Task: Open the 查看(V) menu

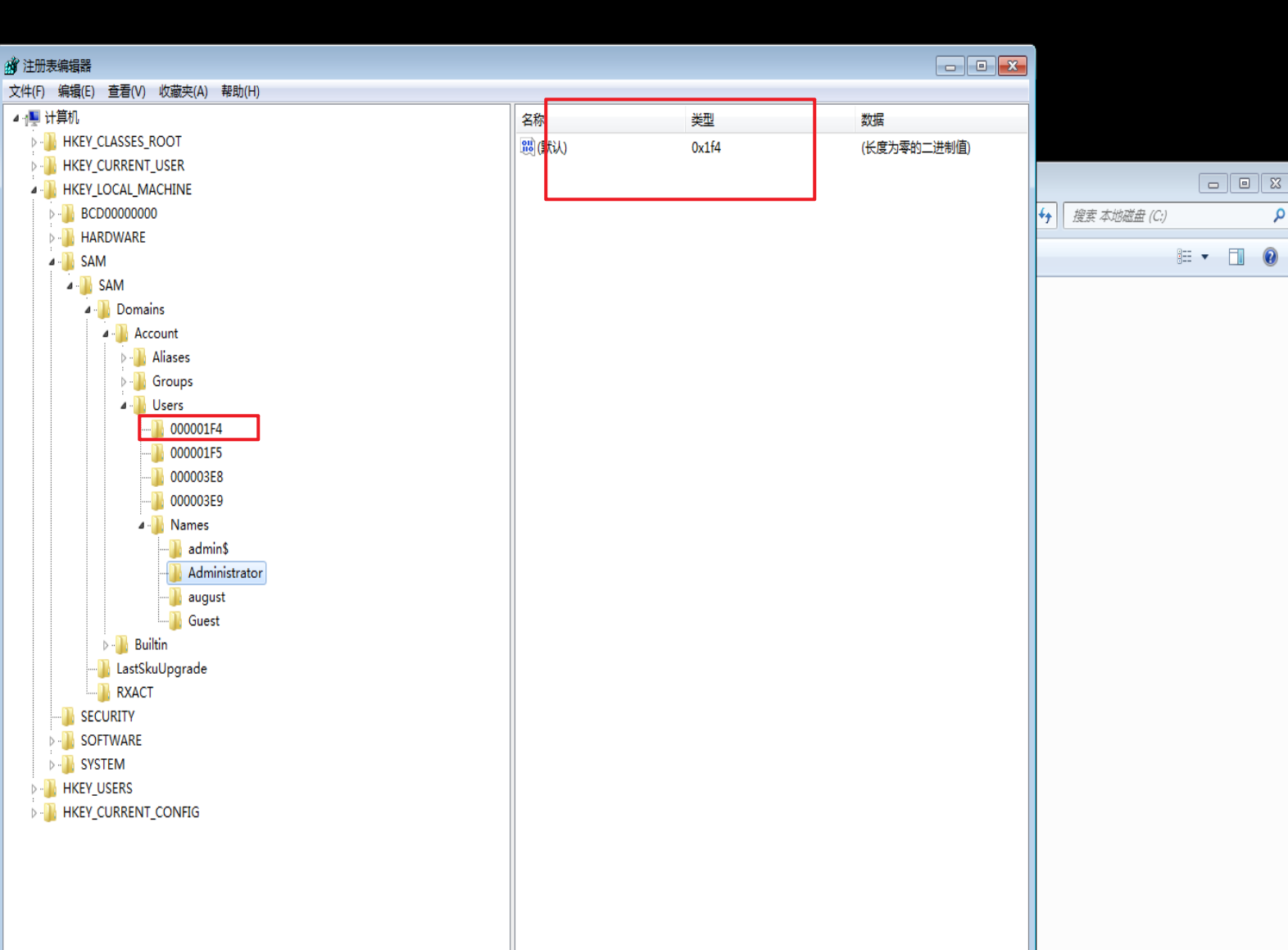Action: (x=127, y=91)
